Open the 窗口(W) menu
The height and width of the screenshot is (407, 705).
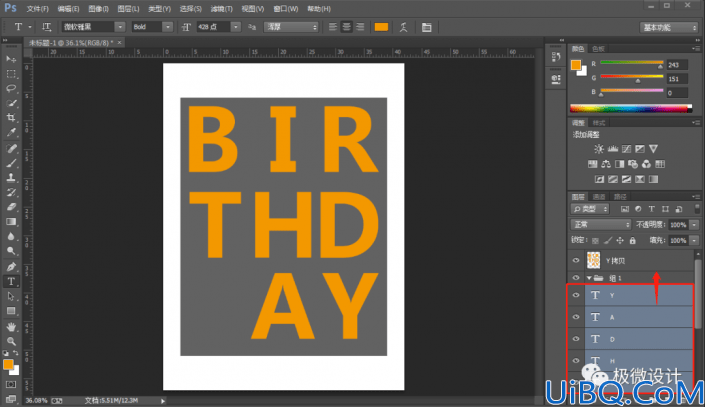(x=286, y=9)
